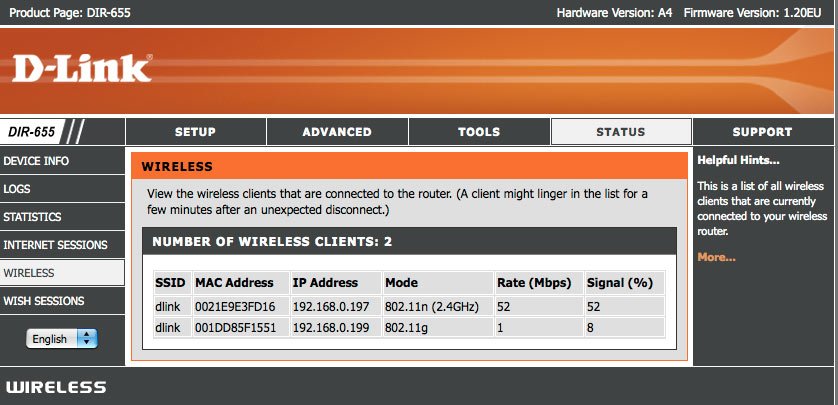Switch to the TOOLS tab
This screenshot has width=838, height=405.
pyautogui.click(x=479, y=132)
